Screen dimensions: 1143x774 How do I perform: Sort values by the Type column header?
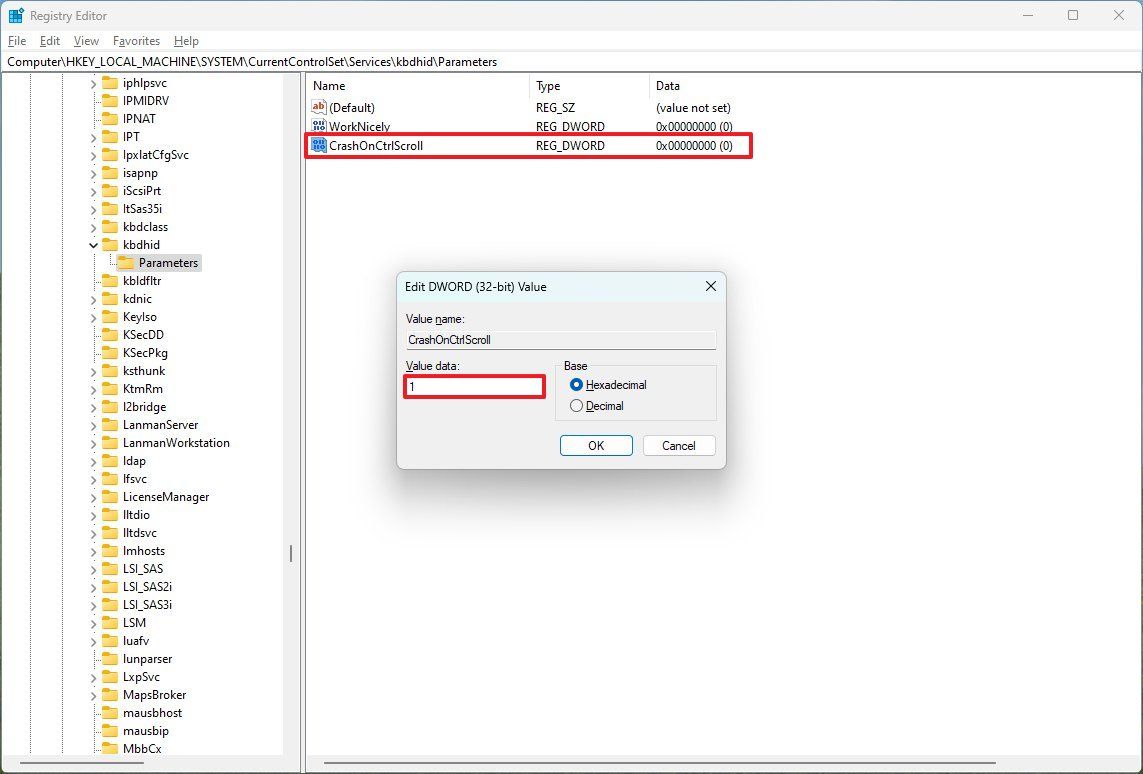[589, 85]
